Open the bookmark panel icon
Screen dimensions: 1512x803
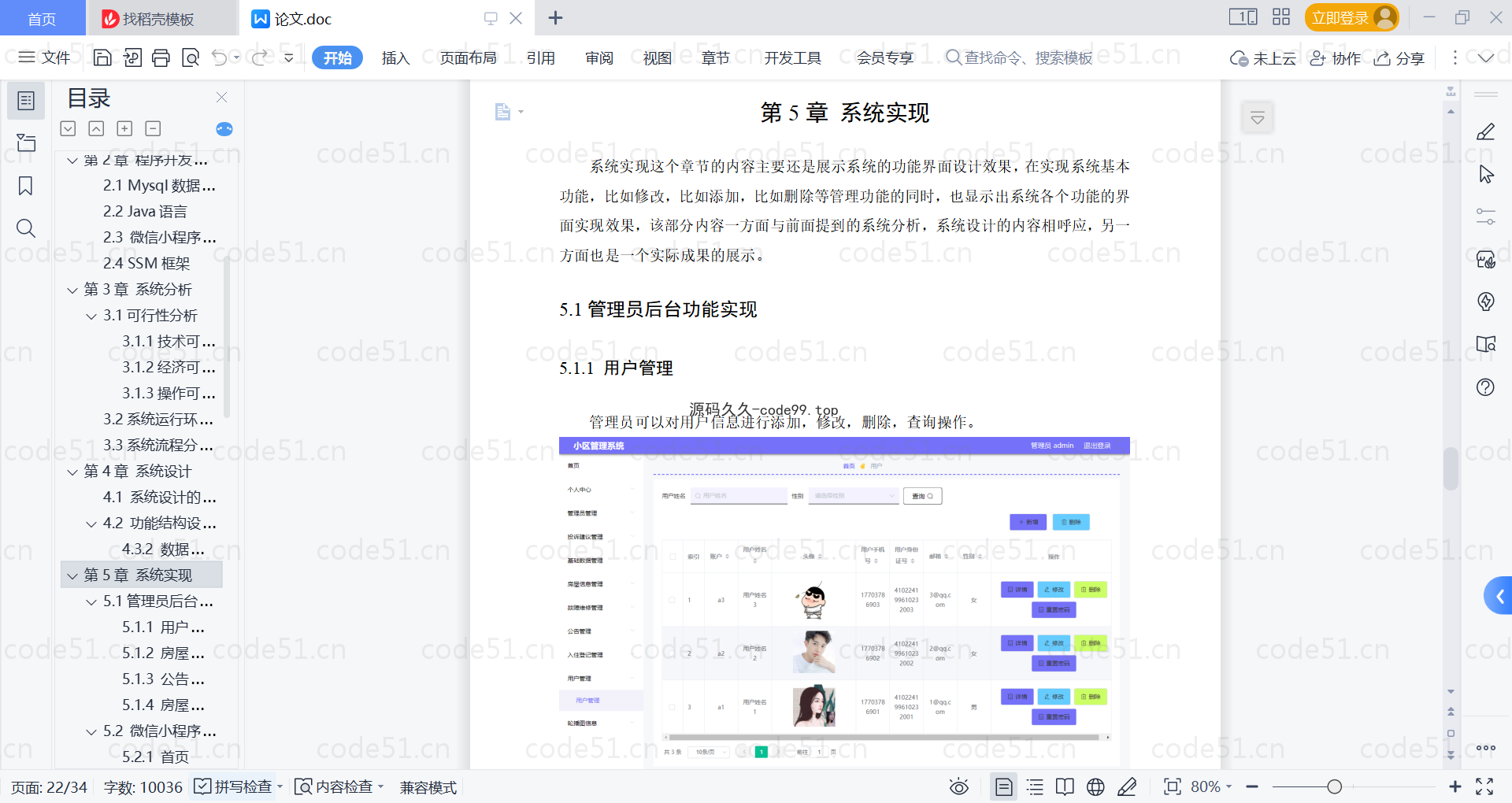click(26, 186)
